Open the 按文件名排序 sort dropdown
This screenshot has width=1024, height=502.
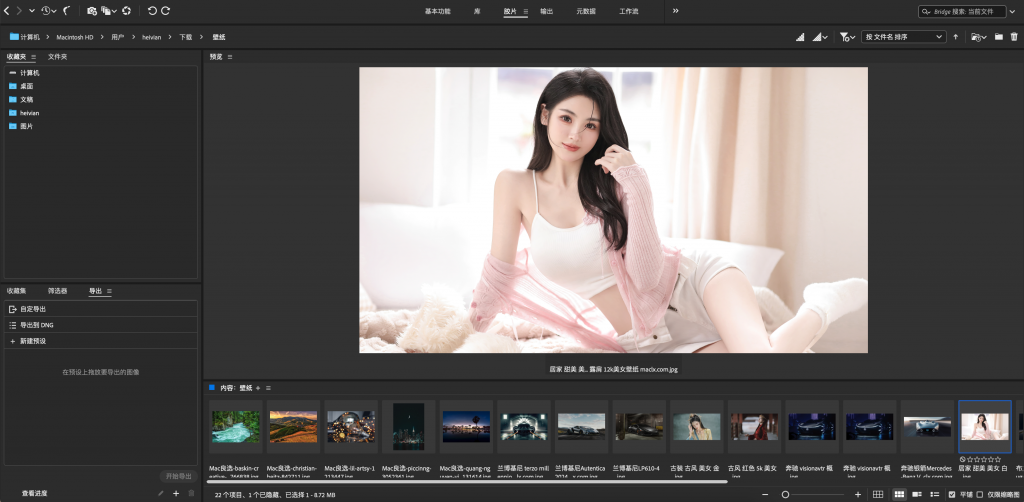point(903,37)
